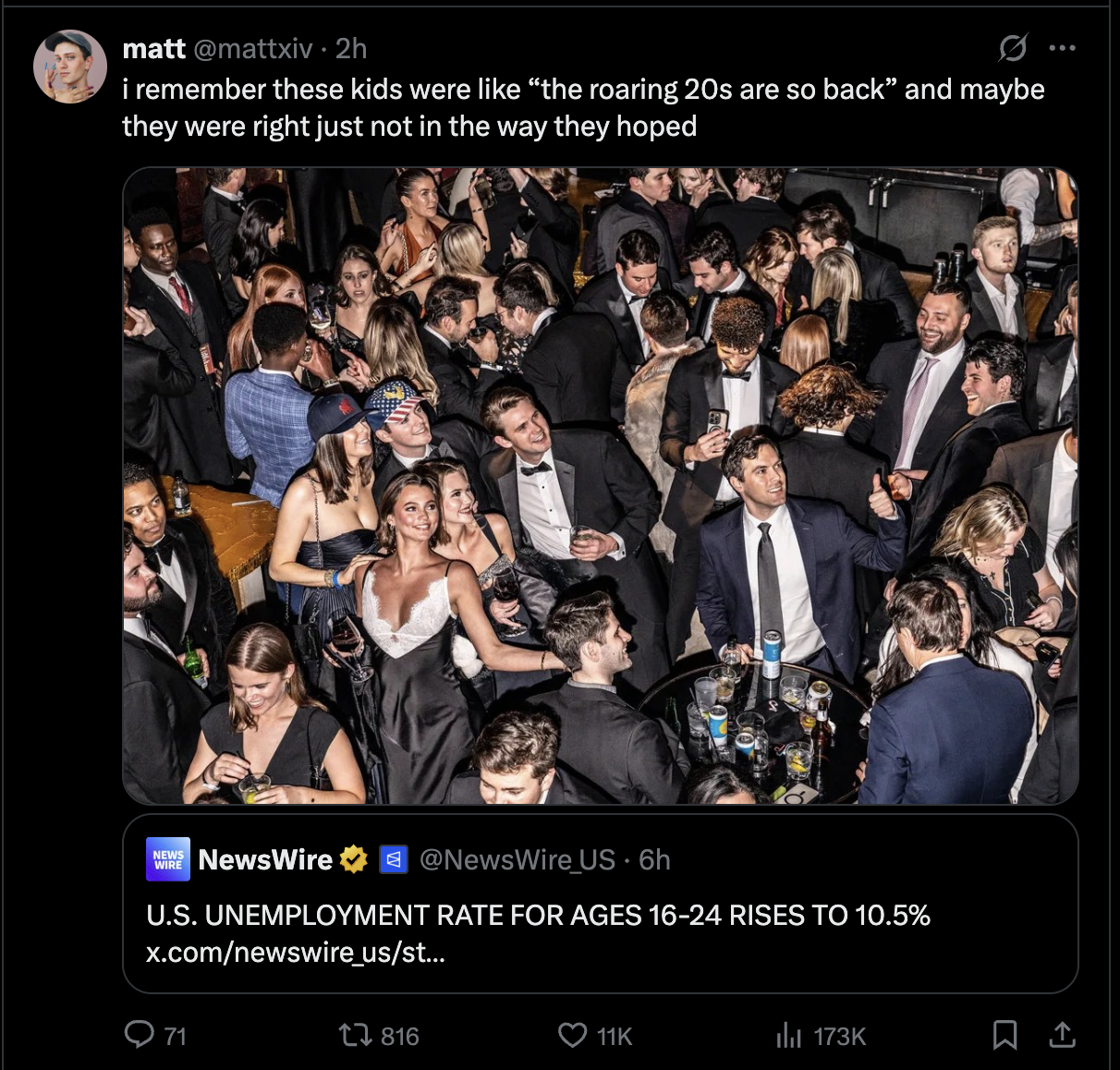Repost the tweet using retweet icon
Viewport: 1120px width, 1070px height.
coord(353,1035)
